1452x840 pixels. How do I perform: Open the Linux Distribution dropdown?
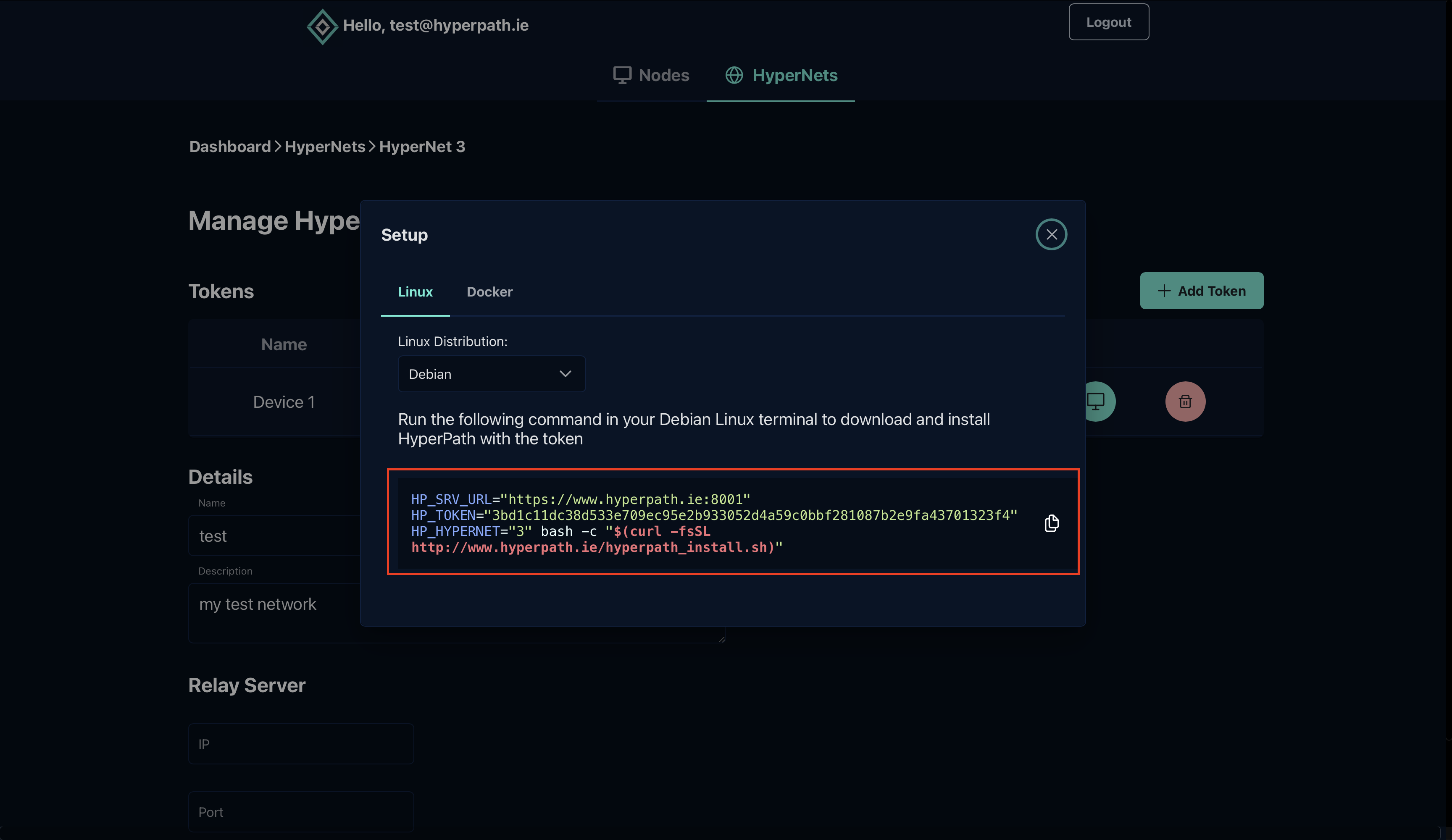492,374
